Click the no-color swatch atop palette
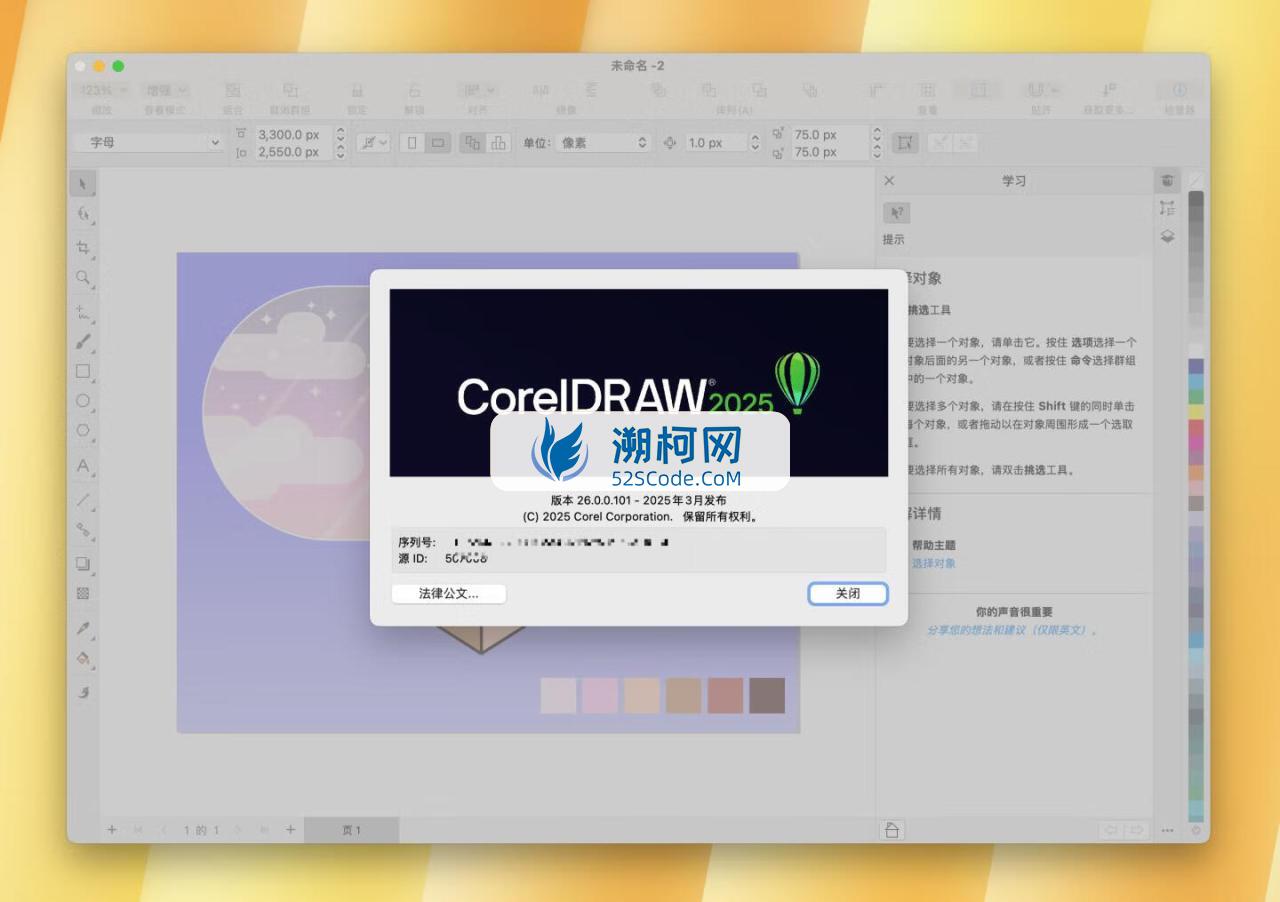This screenshot has height=902, width=1280. point(1196,180)
